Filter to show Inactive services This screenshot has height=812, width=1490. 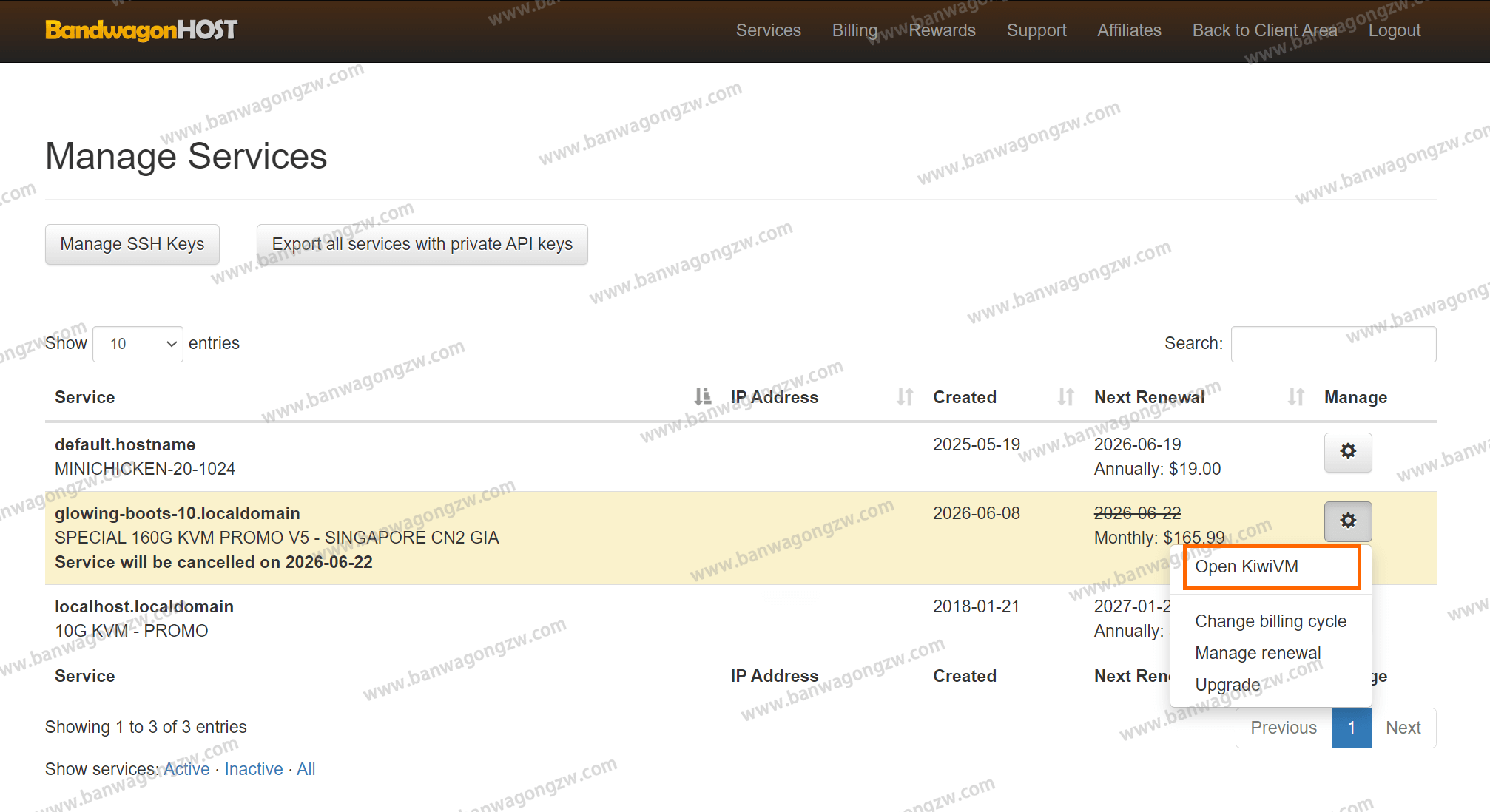254,769
